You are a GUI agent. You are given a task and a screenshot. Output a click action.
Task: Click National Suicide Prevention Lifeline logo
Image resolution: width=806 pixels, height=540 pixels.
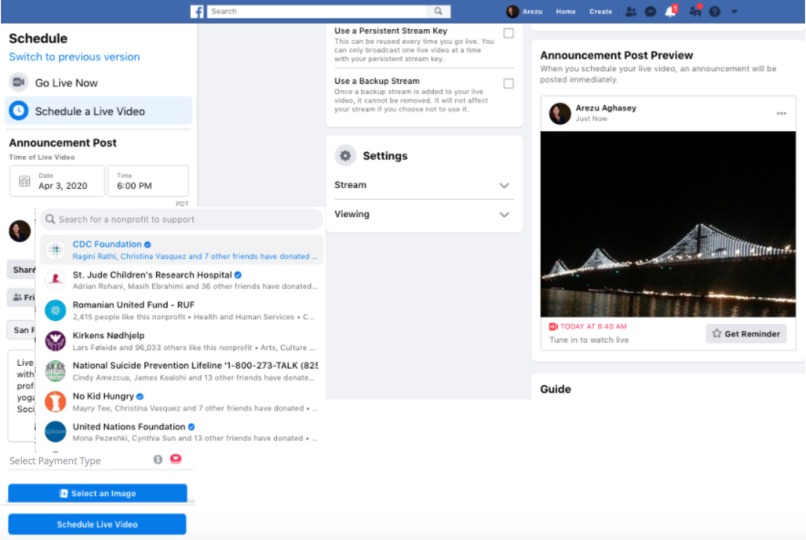click(x=56, y=370)
